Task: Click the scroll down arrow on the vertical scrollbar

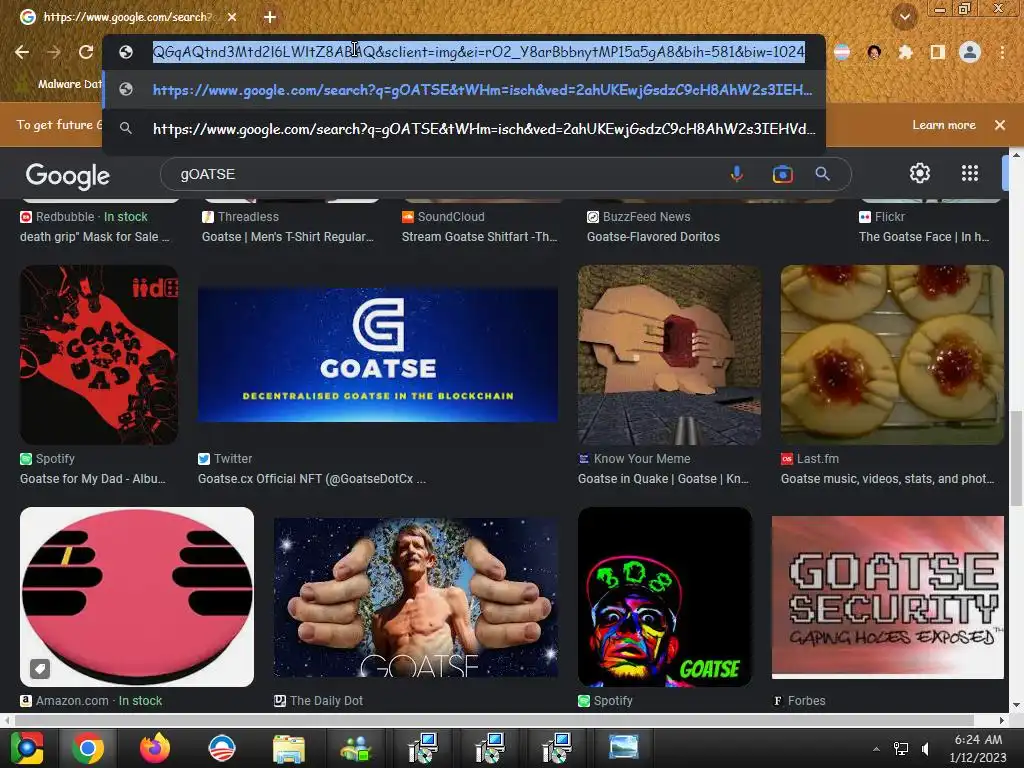Action: coord(1016,705)
